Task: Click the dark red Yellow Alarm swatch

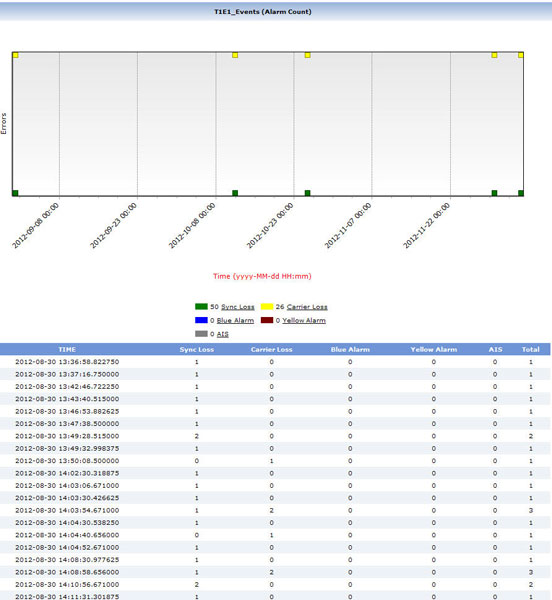Action: [267, 320]
